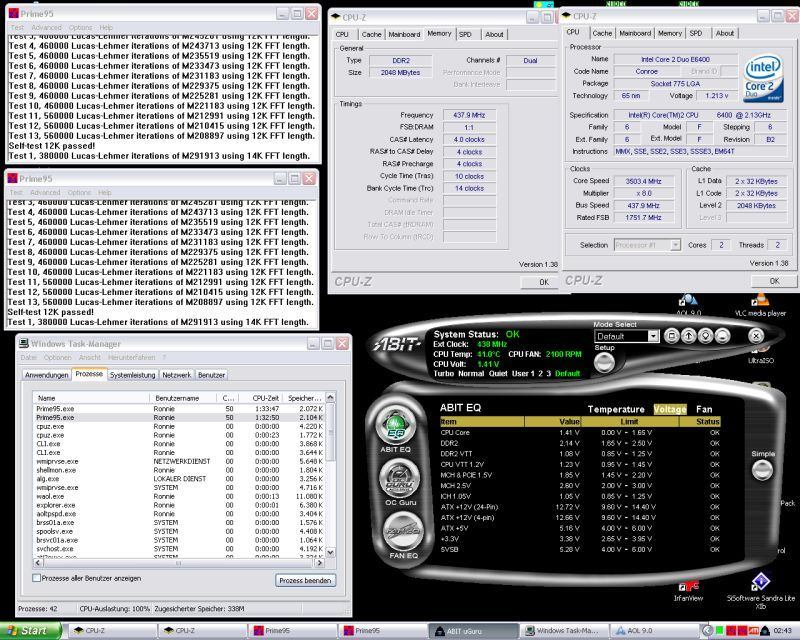Click the Task-Manager title bar icon
Screen dimensions: 800x640
pyautogui.click(x=24, y=343)
